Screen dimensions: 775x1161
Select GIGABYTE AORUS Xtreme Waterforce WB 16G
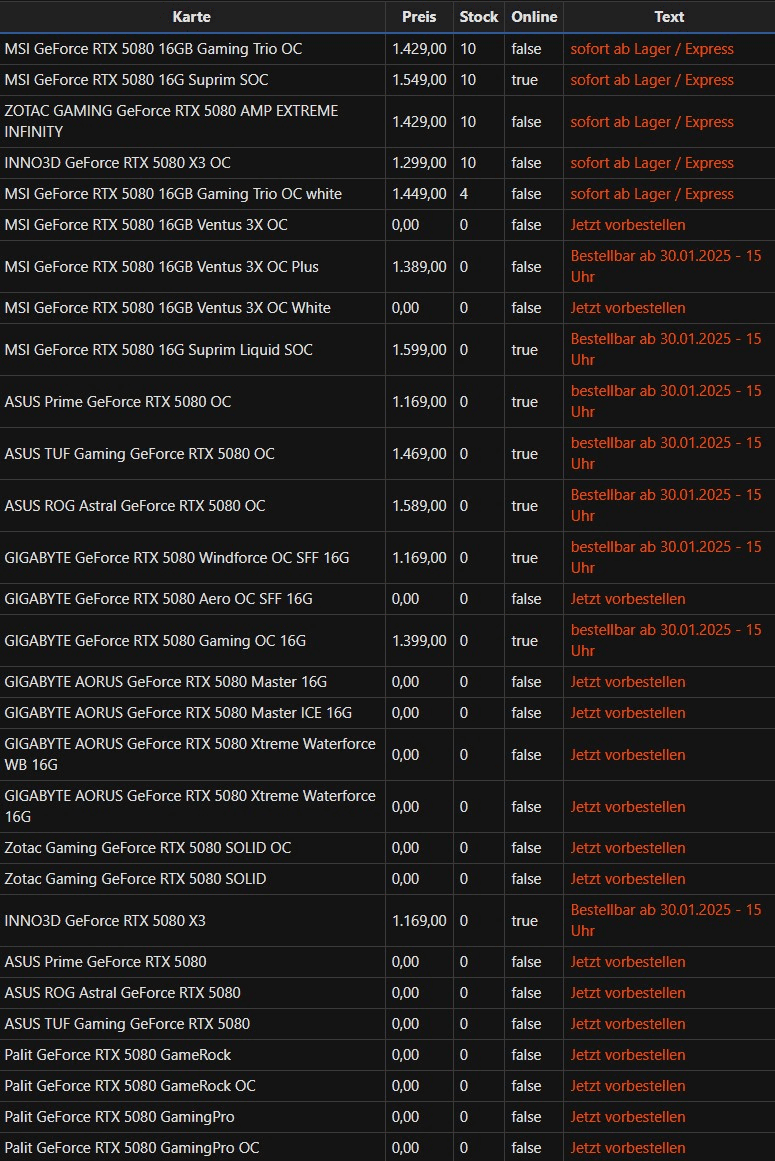click(189, 754)
